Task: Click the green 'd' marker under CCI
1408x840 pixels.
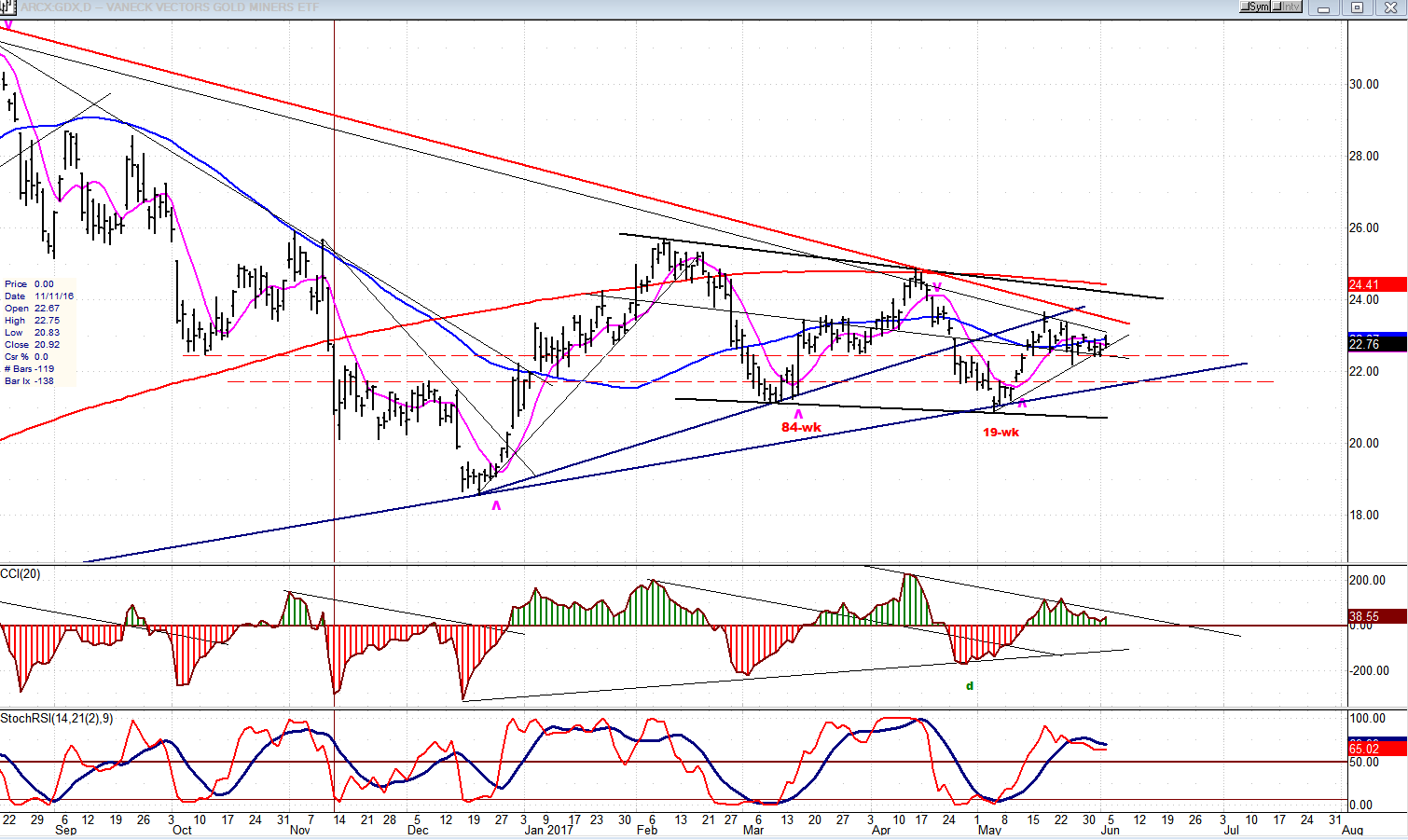Action: tap(970, 686)
